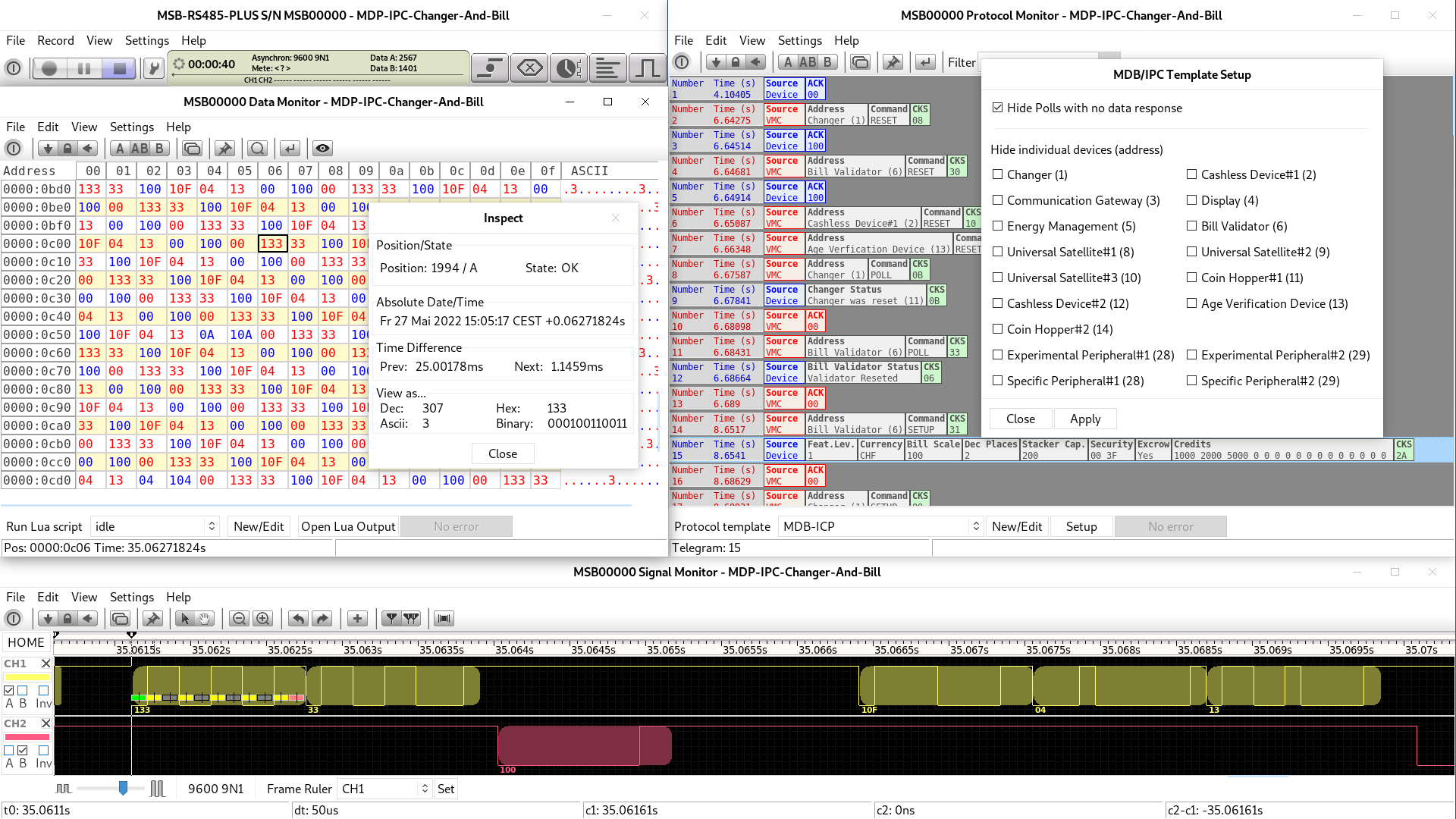This screenshot has width=1456, height=819.
Task: Zoom in the Signal Monitor view
Action: tap(263, 619)
